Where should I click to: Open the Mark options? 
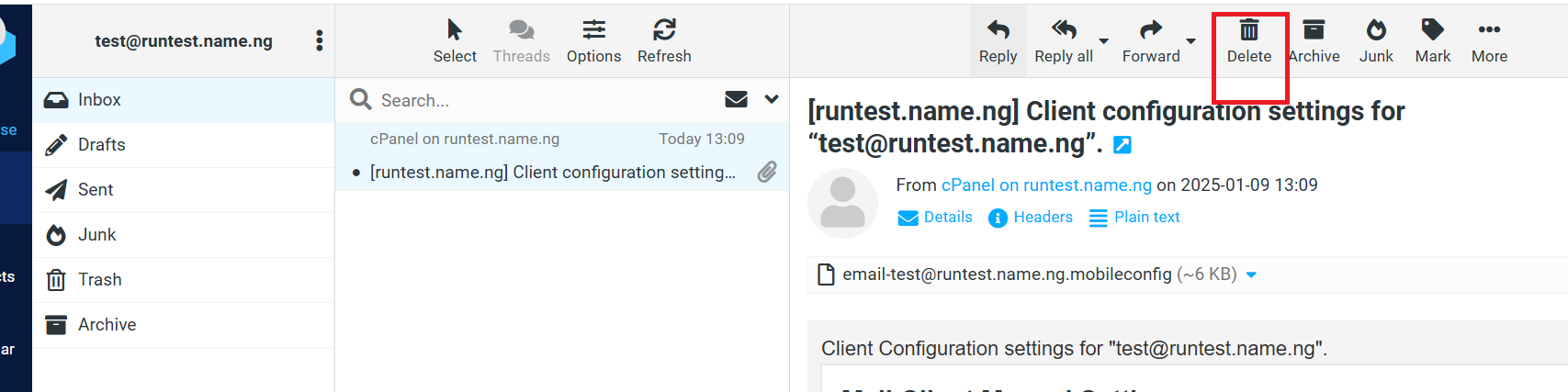1432,41
